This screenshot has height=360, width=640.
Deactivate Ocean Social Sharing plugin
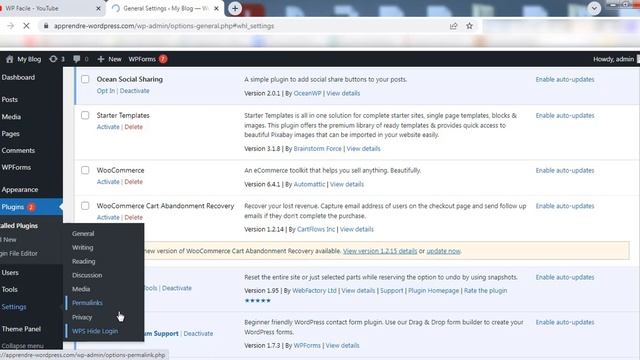[x=134, y=91]
